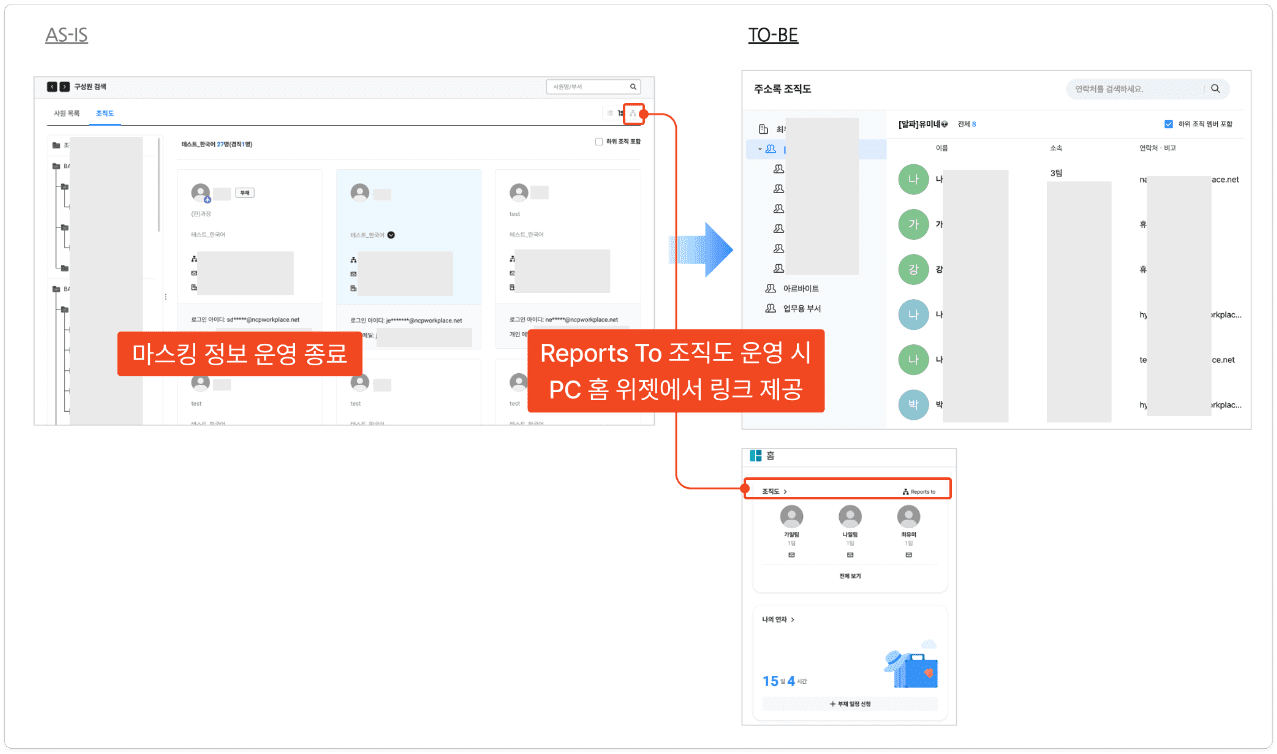The height and width of the screenshot is (754, 1277).
Task: Click the Reports To view icon highlighted in red
Action: coord(633,113)
